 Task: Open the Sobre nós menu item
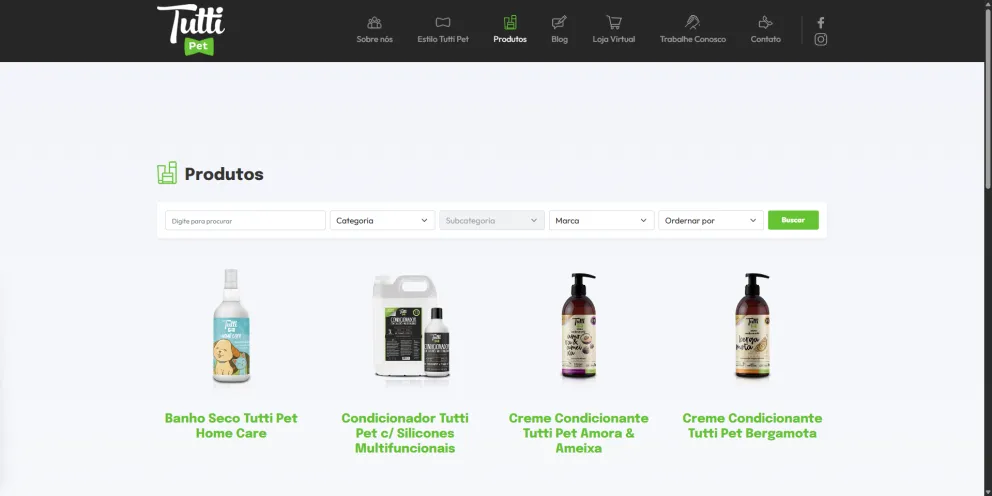[x=375, y=39]
